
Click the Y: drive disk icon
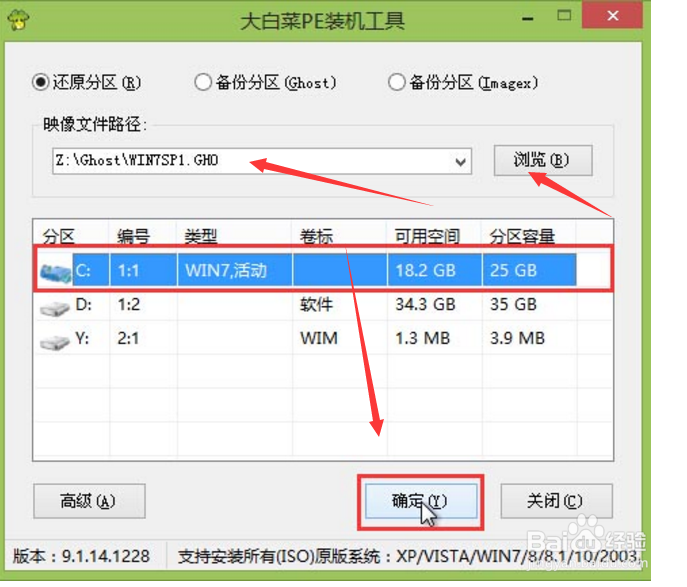coord(54,342)
